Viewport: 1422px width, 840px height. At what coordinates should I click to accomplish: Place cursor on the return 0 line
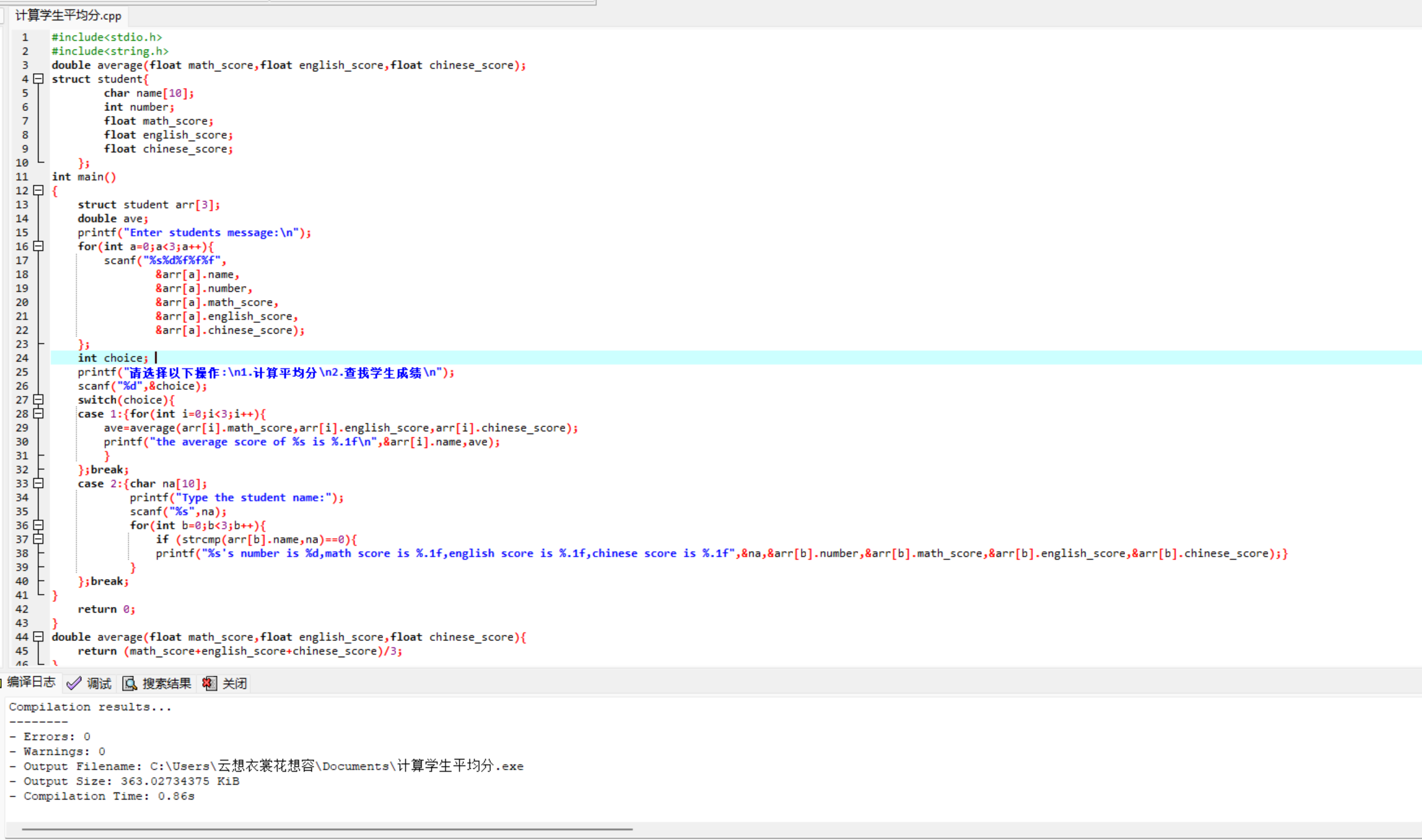tap(105, 609)
